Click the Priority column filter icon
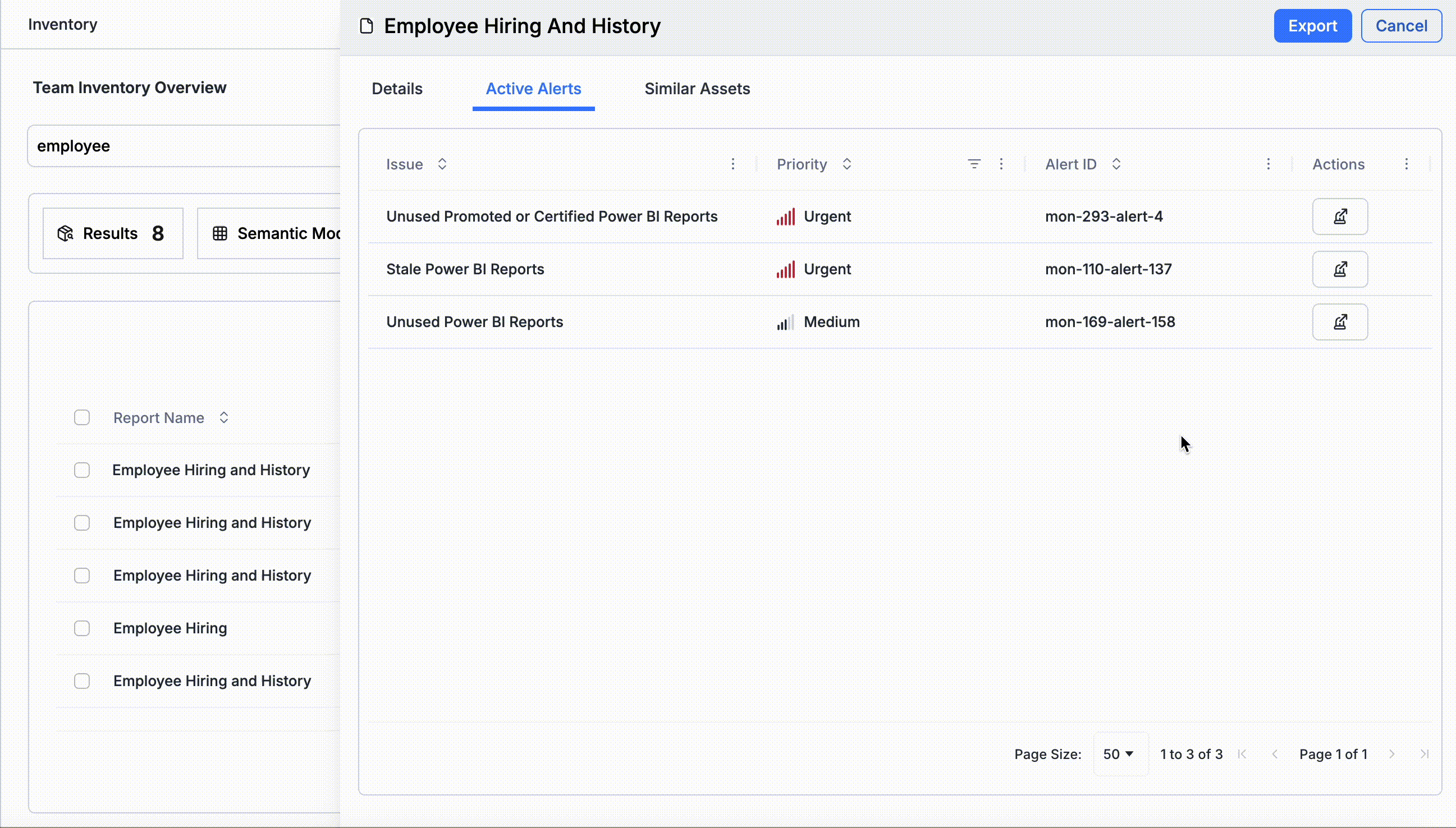Image resolution: width=1456 pixels, height=828 pixels. [x=973, y=164]
